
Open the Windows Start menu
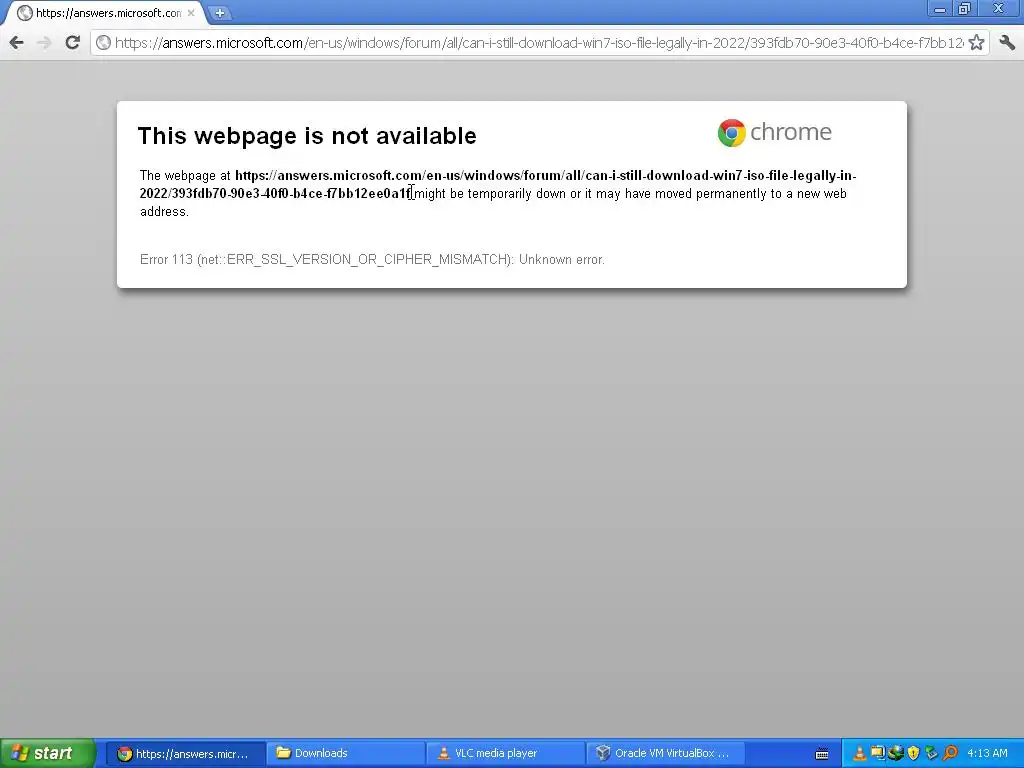tap(47, 753)
